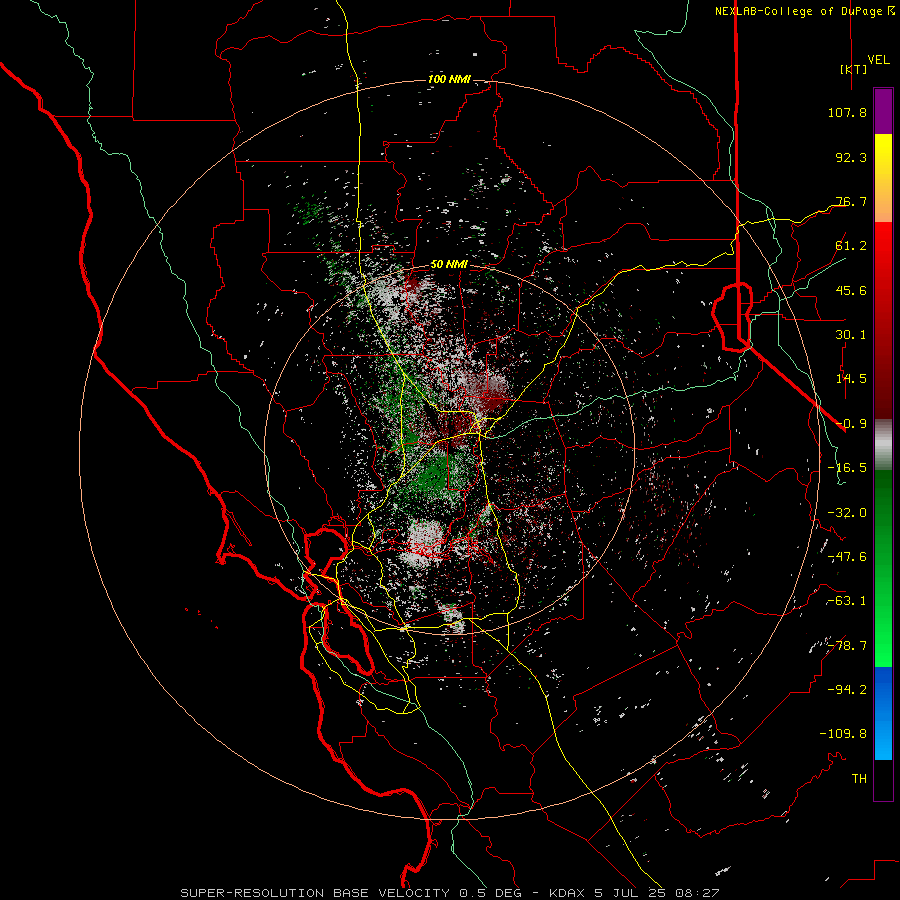Click the -47.6 velocity legend value
This screenshot has height=900, width=900.
(847, 557)
